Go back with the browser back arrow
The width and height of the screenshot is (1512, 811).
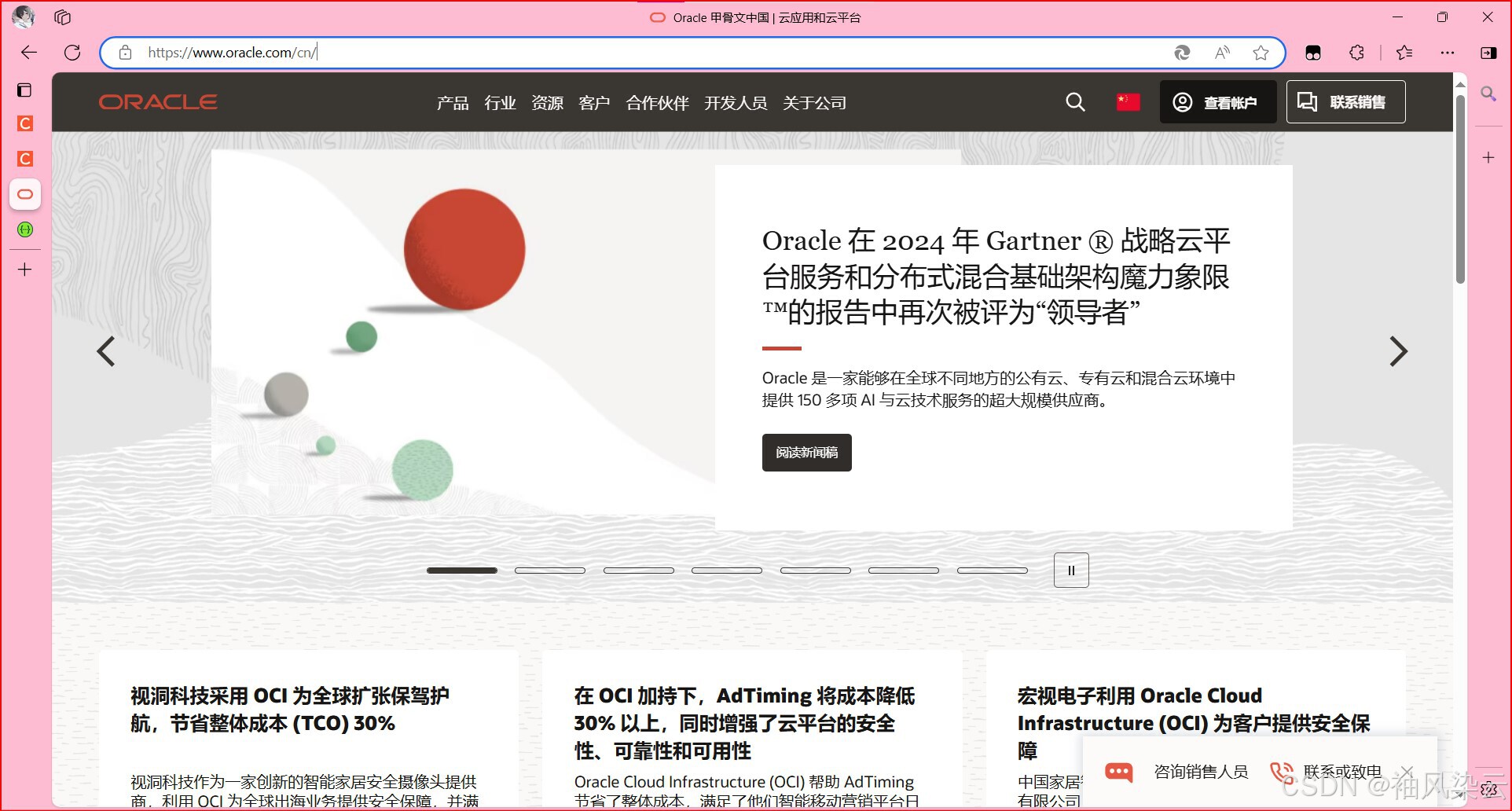pyautogui.click(x=29, y=53)
